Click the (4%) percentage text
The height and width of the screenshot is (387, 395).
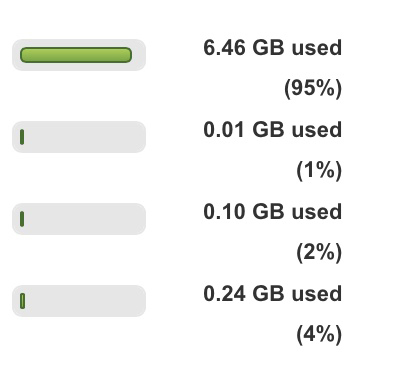click(x=319, y=334)
